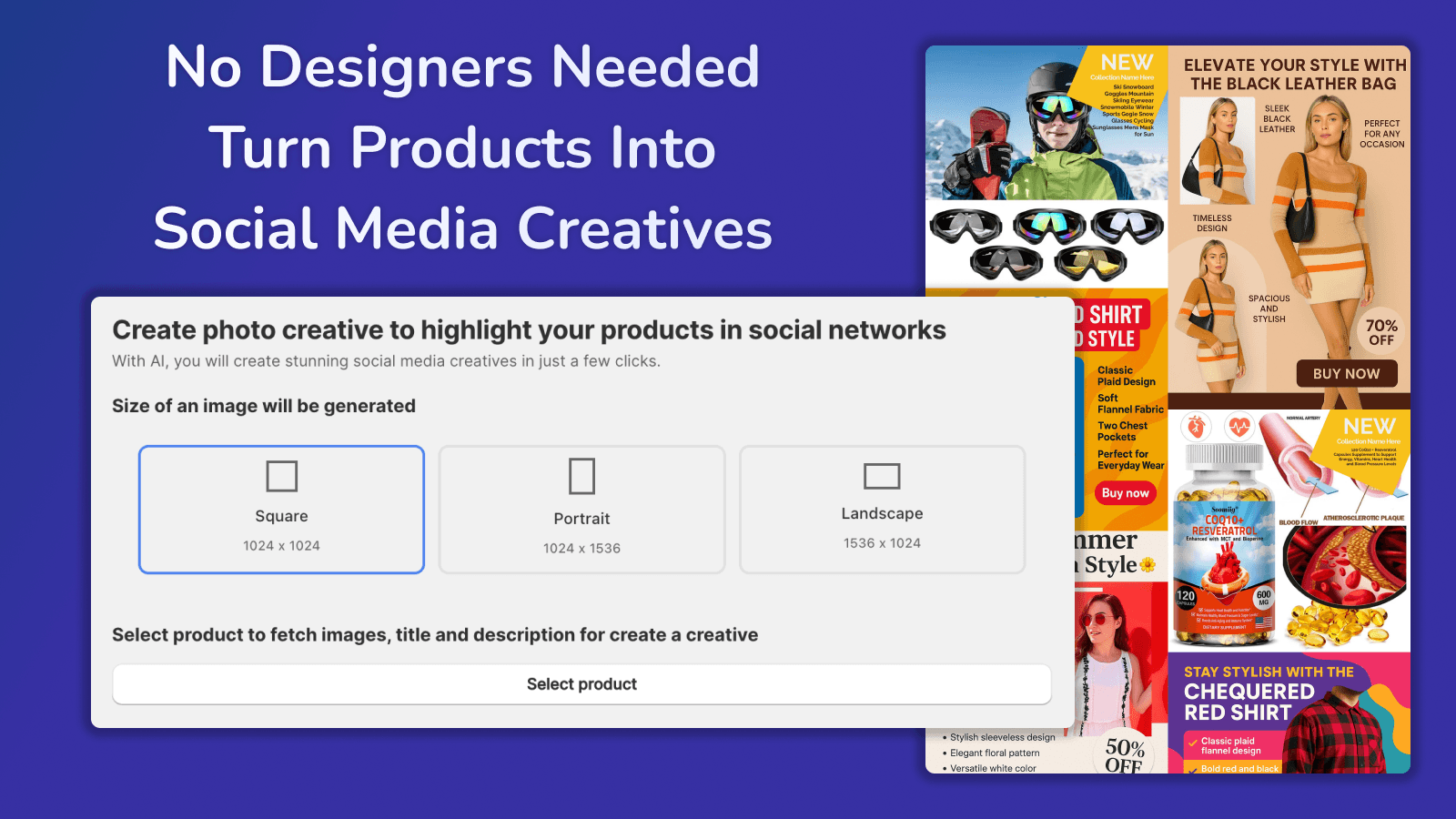This screenshot has width=1456, height=819.
Task: Click the 50% OFF circle badge
Action: coord(1125,753)
